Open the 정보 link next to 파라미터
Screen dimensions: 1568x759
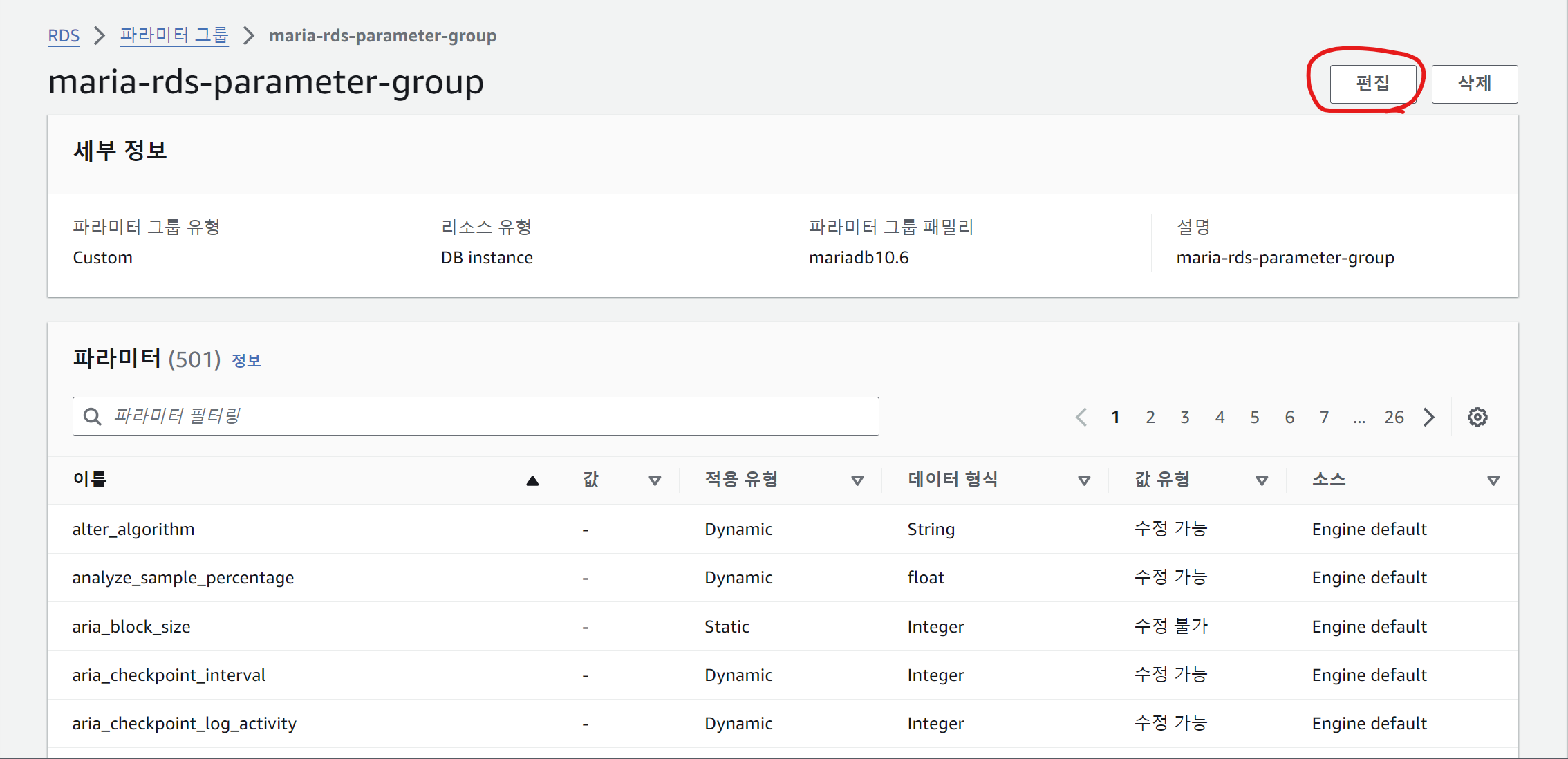tap(246, 360)
